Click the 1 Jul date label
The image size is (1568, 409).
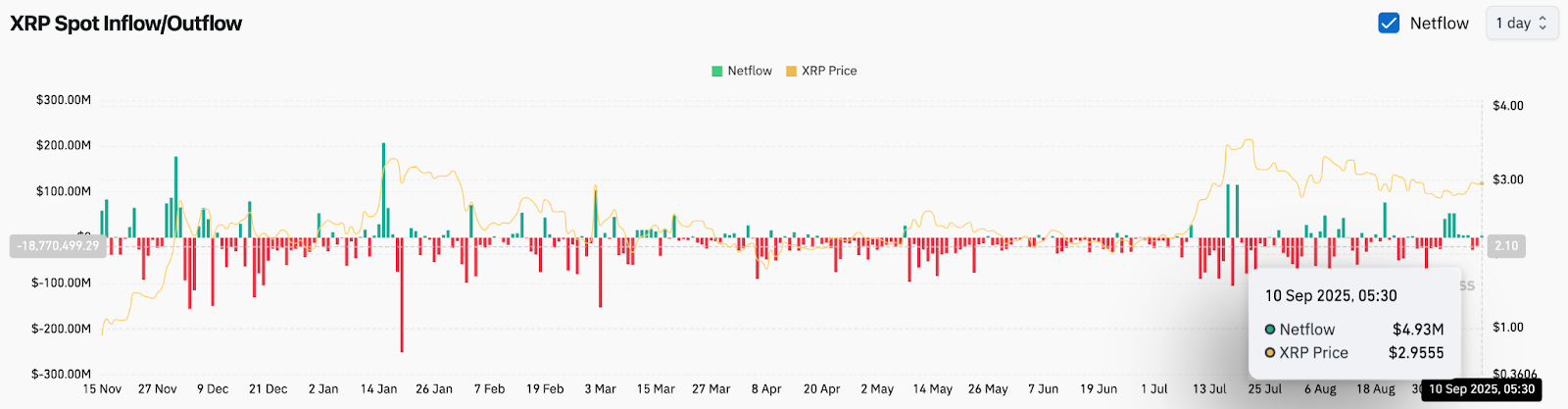(1154, 389)
